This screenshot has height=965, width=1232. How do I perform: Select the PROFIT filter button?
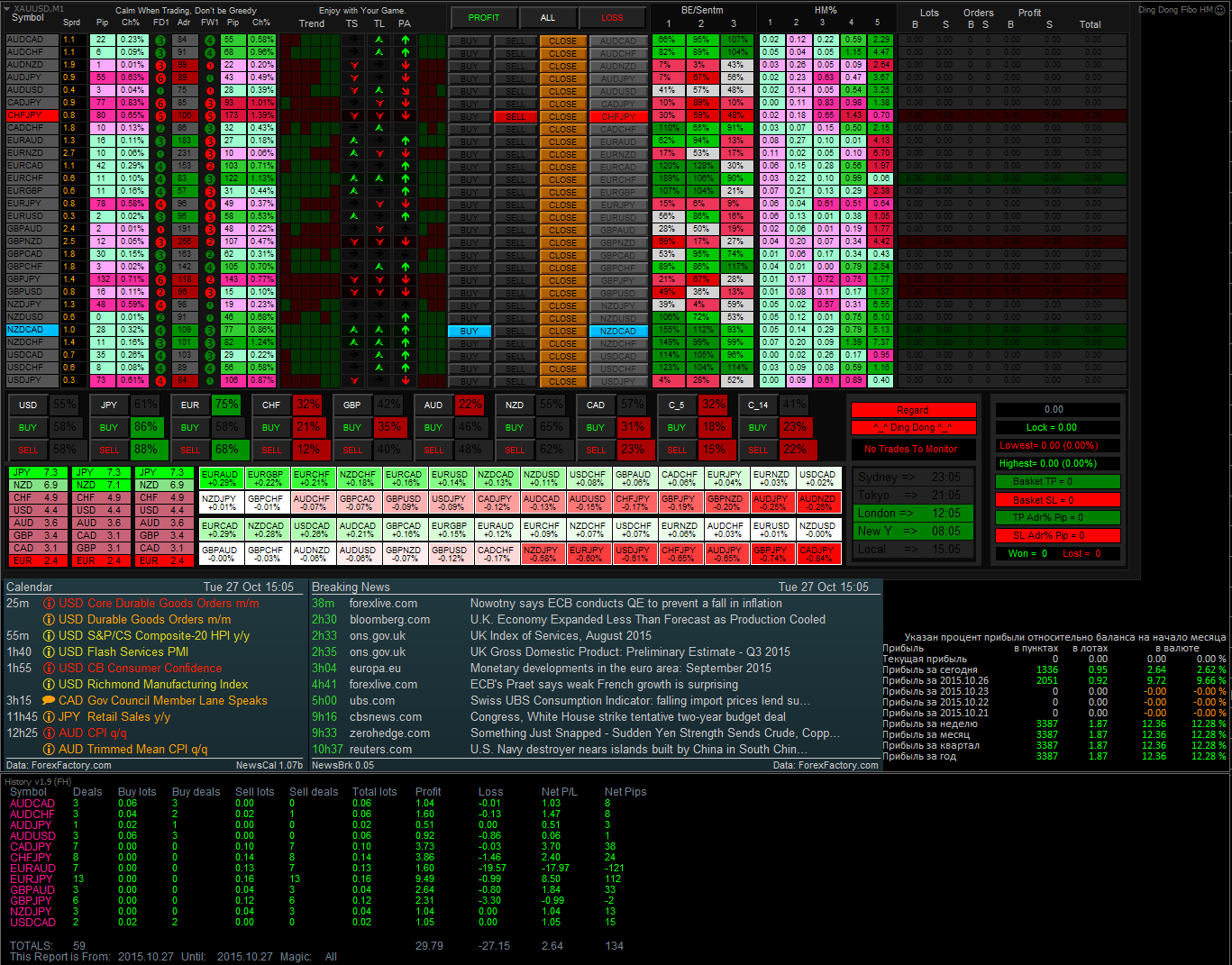tap(484, 18)
